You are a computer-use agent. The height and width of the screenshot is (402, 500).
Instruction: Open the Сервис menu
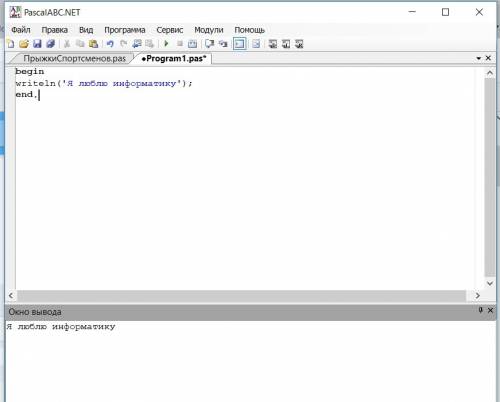(170, 30)
